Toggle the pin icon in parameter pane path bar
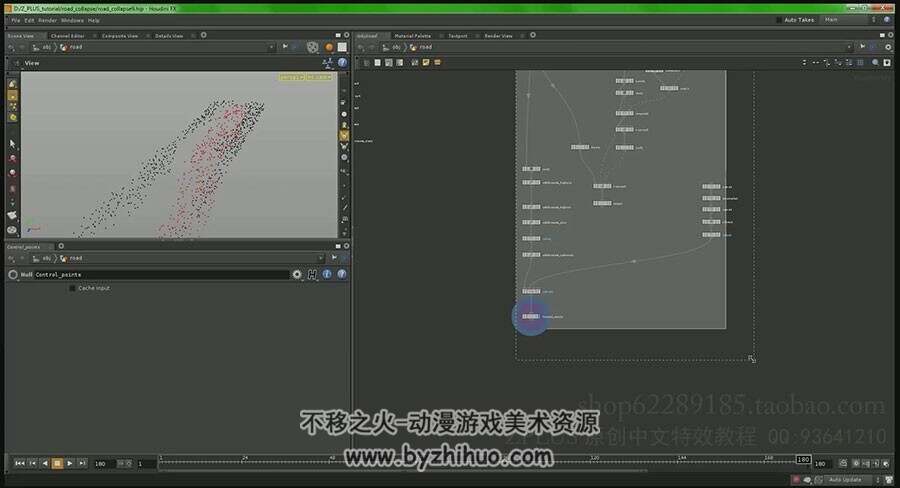 point(334,258)
